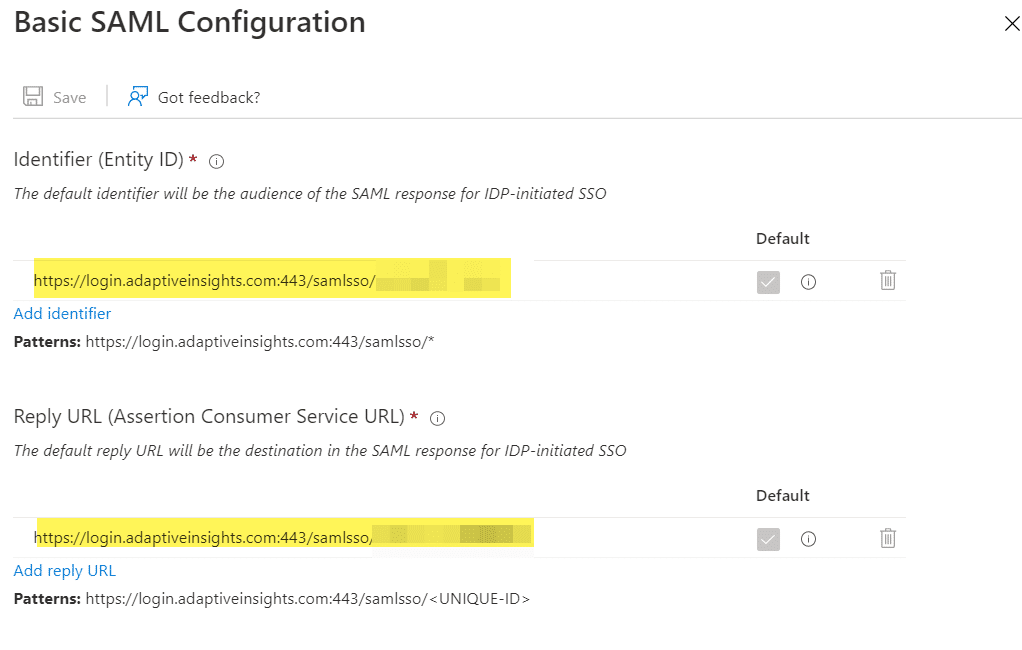Click the Identifier entity ID URL field
Screen dimensions: 1022x650
(272, 281)
